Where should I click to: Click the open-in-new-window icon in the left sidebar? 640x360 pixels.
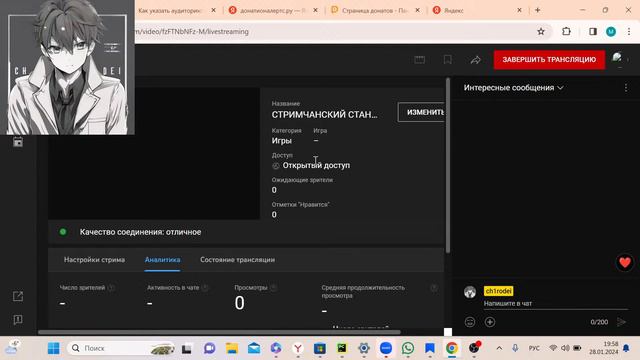point(18,296)
